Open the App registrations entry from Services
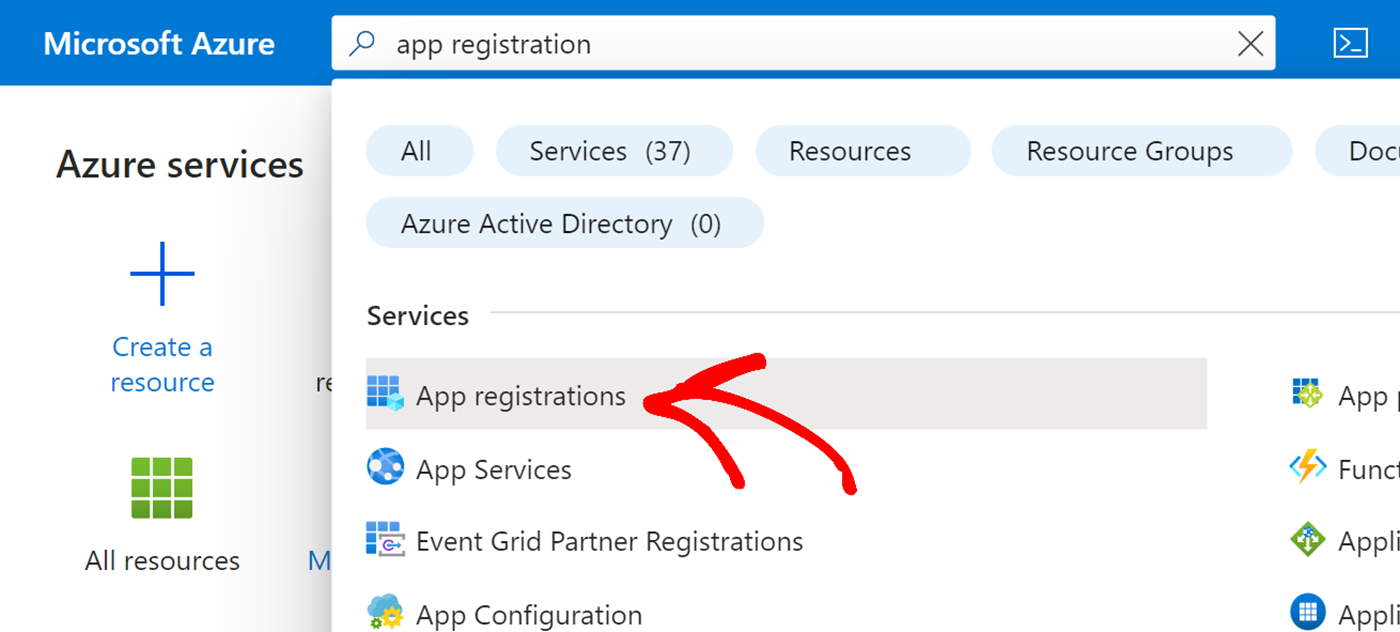1400x632 pixels. click(x=520, y=394)
